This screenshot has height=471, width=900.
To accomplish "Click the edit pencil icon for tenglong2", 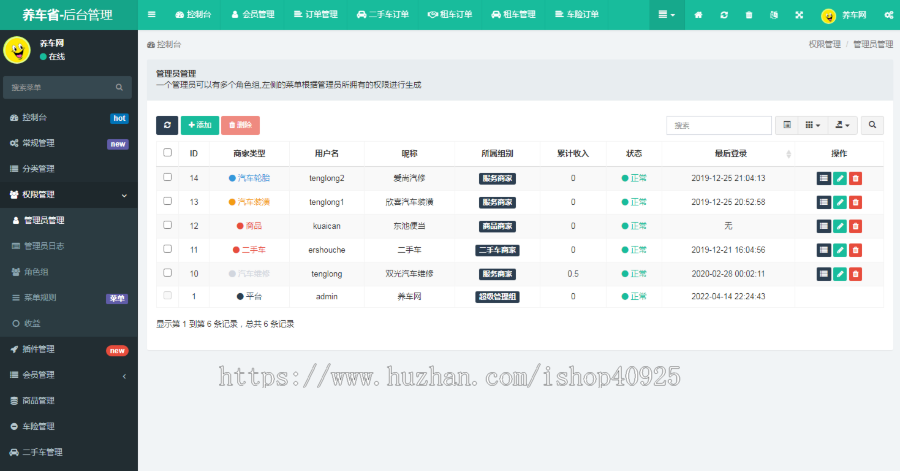I will point(840,178).
